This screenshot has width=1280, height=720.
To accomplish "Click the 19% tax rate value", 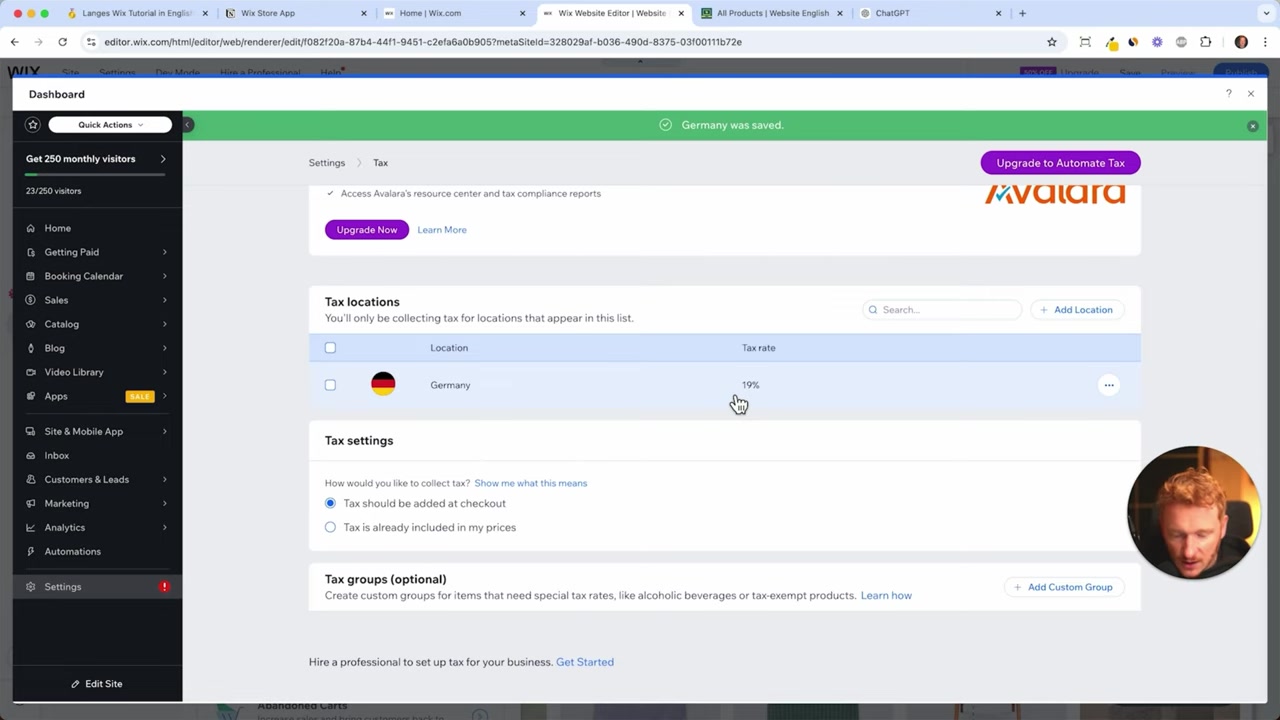I will [750, 385].
